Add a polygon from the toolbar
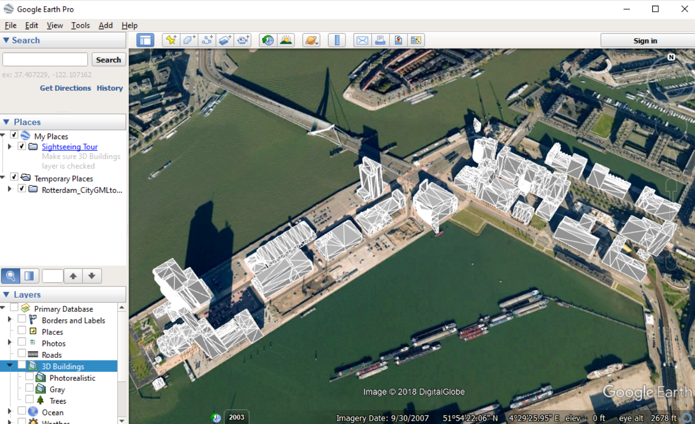This screenshot has width=695, height=424. (x=188, y=40)
